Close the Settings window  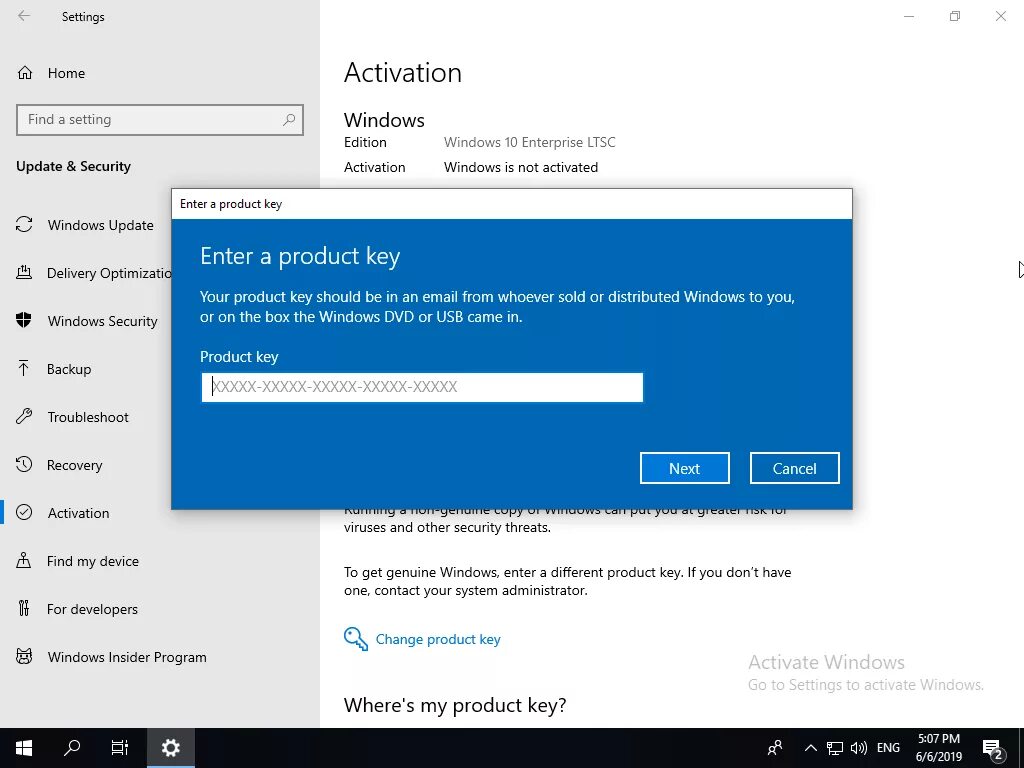coord(1000,16)
